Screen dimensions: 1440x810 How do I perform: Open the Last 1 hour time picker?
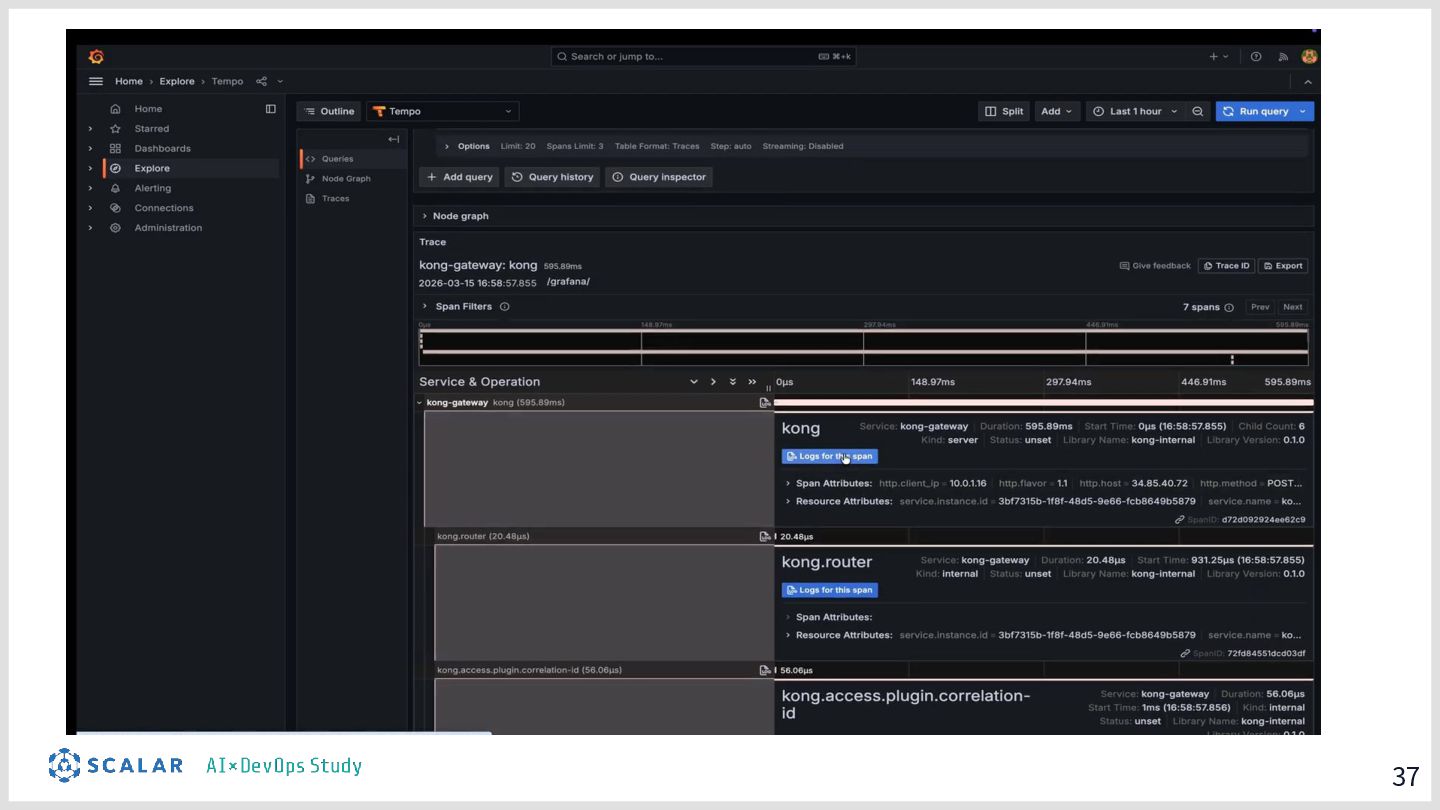(x=1135, y=112)
